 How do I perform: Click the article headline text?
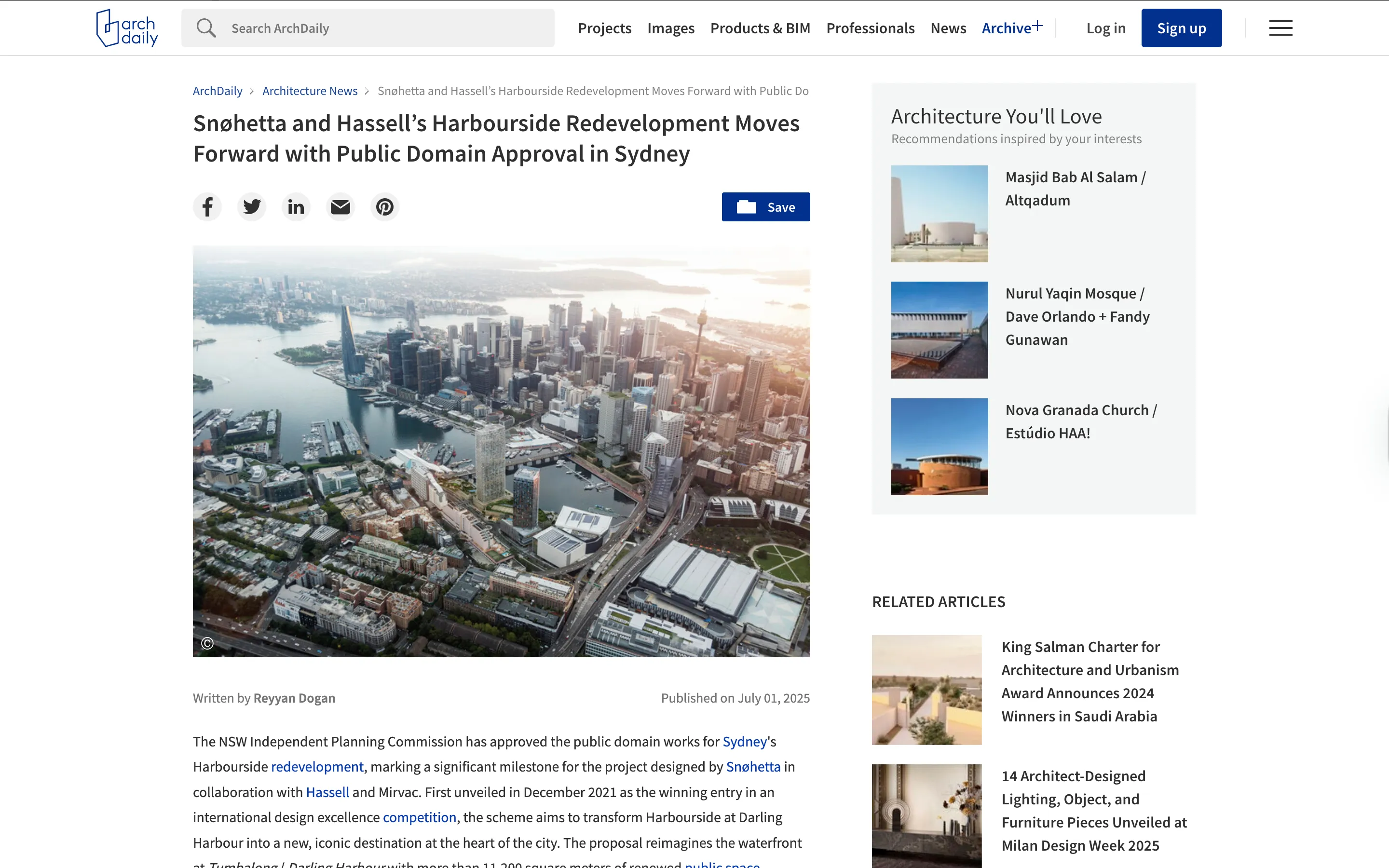click(496, 138)
